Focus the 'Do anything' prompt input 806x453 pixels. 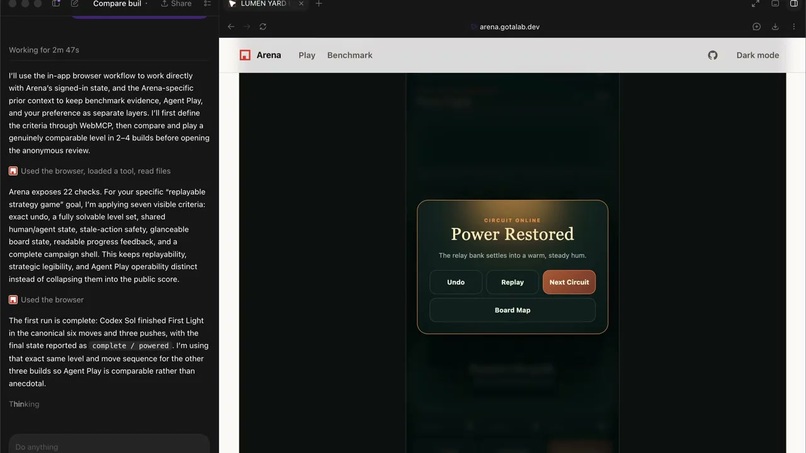(109, 445)
